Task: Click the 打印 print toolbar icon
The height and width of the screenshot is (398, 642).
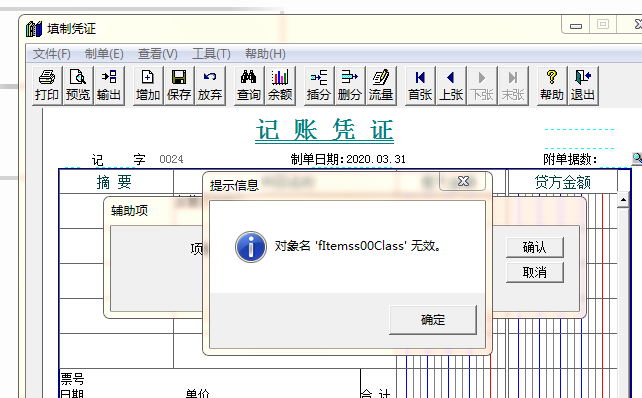Action: click(x=47, y=86)
